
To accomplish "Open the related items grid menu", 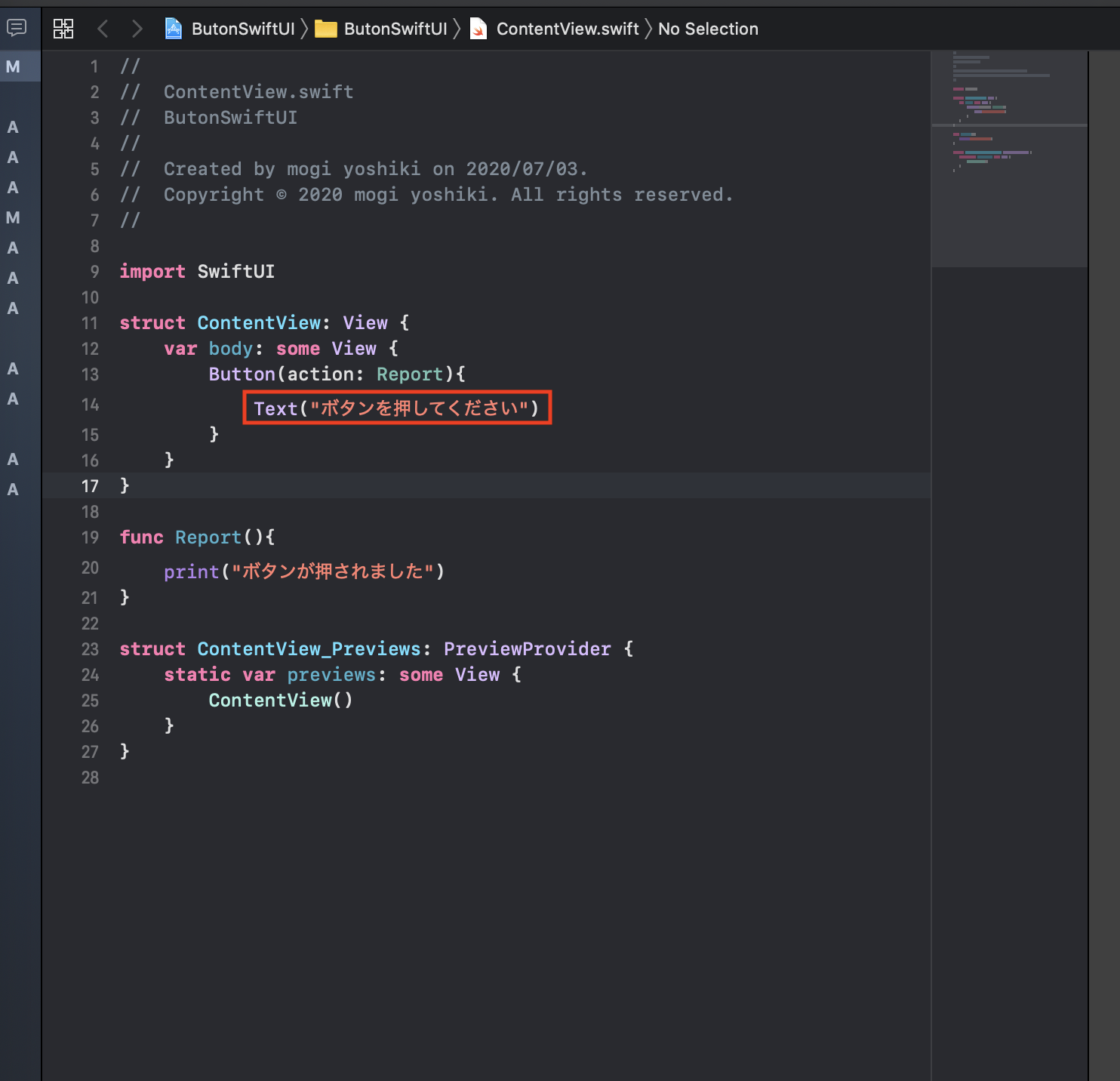I will tap(63, 29).
